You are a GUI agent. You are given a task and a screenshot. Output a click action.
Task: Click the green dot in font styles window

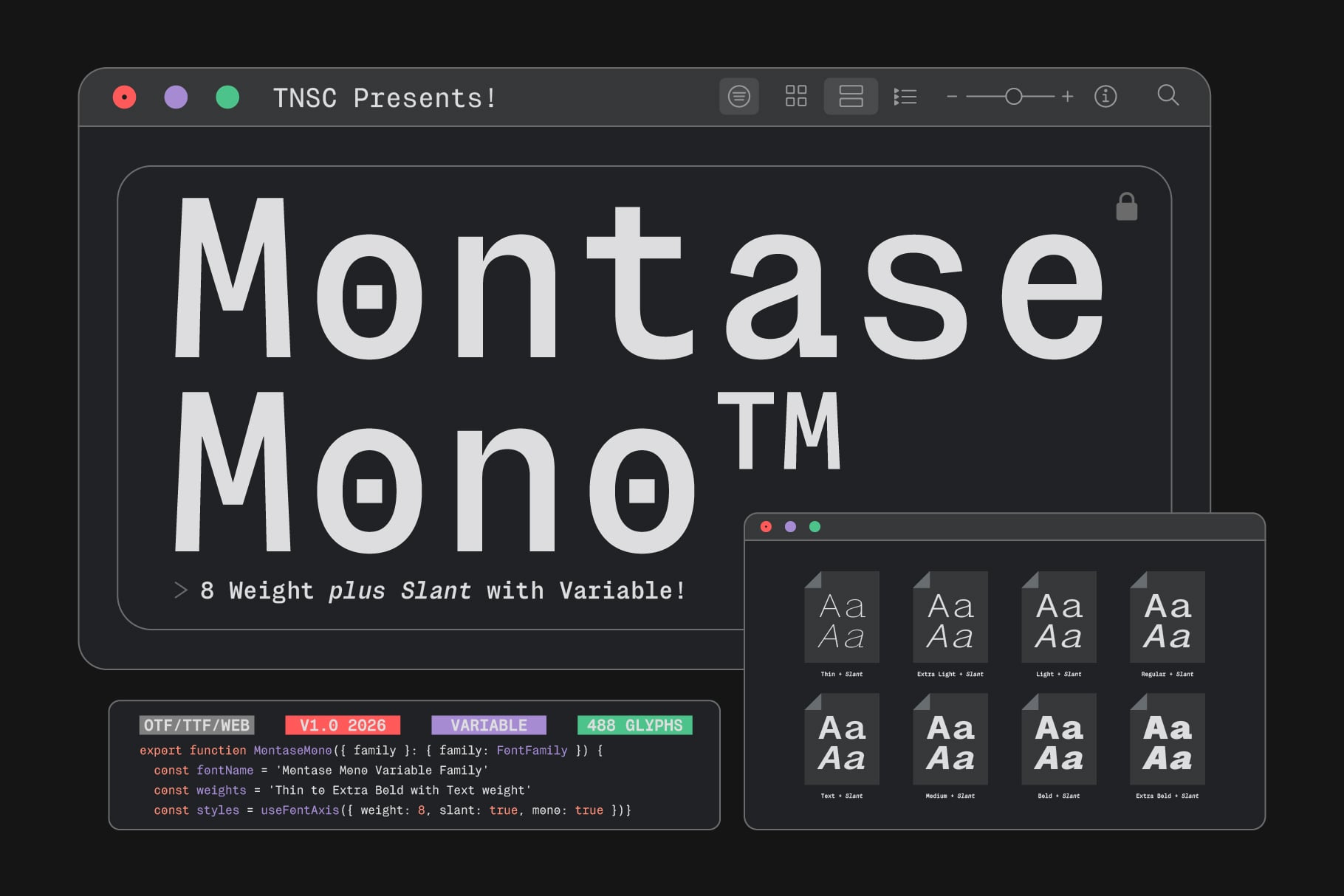coord(815,526)
